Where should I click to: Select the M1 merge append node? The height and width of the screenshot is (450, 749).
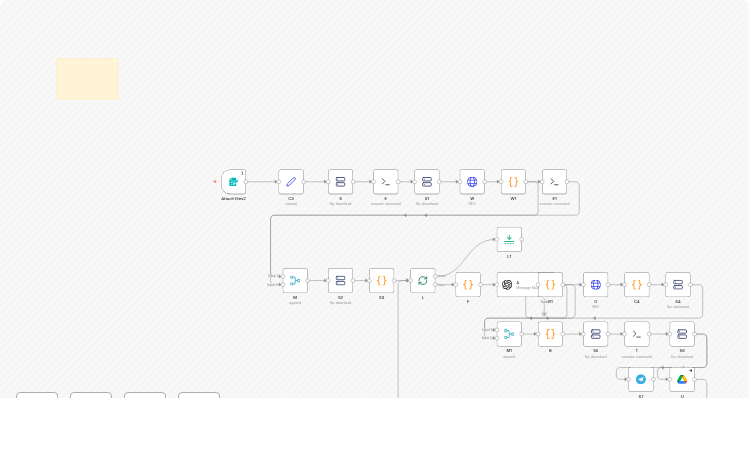click(x=509, y=334)
